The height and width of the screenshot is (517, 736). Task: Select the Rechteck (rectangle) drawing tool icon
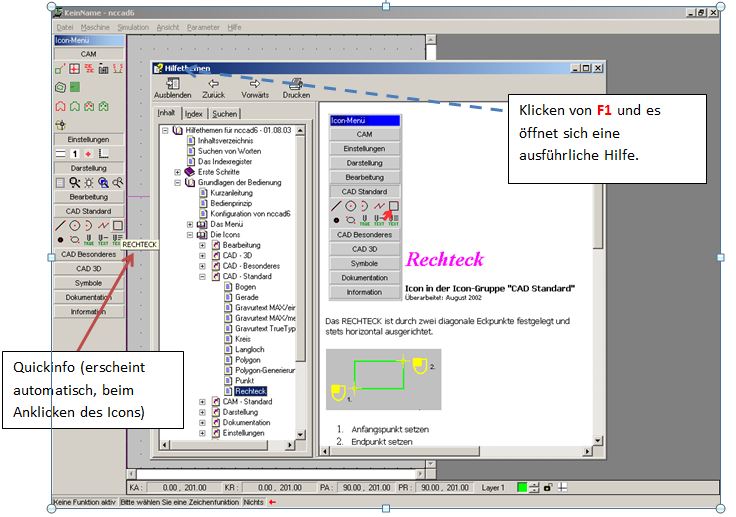click(117, 226)
